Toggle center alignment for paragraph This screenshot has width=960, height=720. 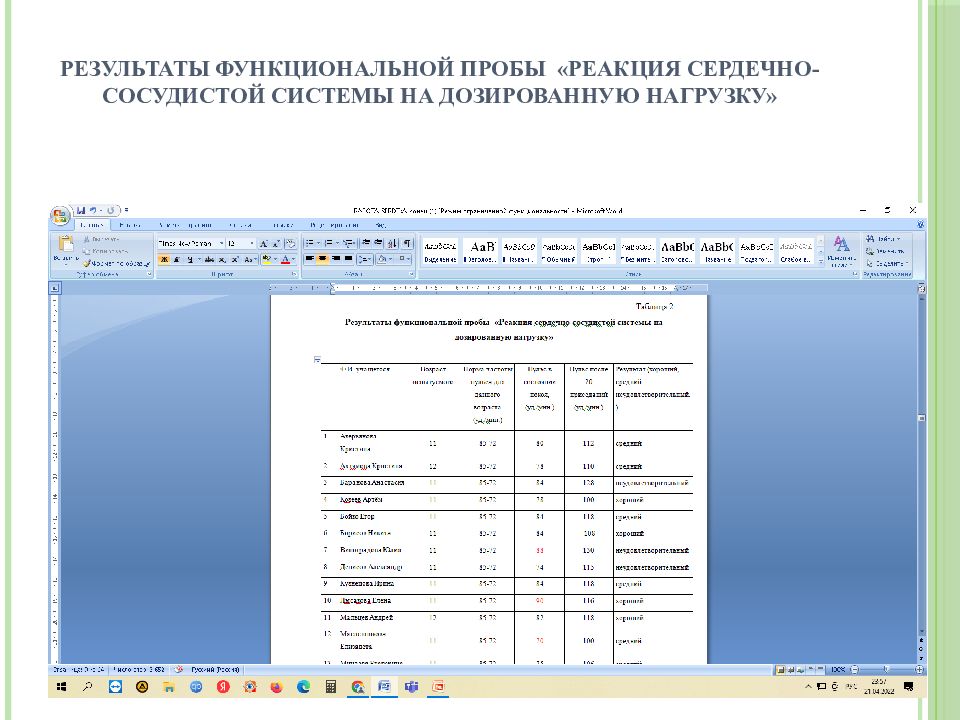pyautogui.click(x=323, y=259)
